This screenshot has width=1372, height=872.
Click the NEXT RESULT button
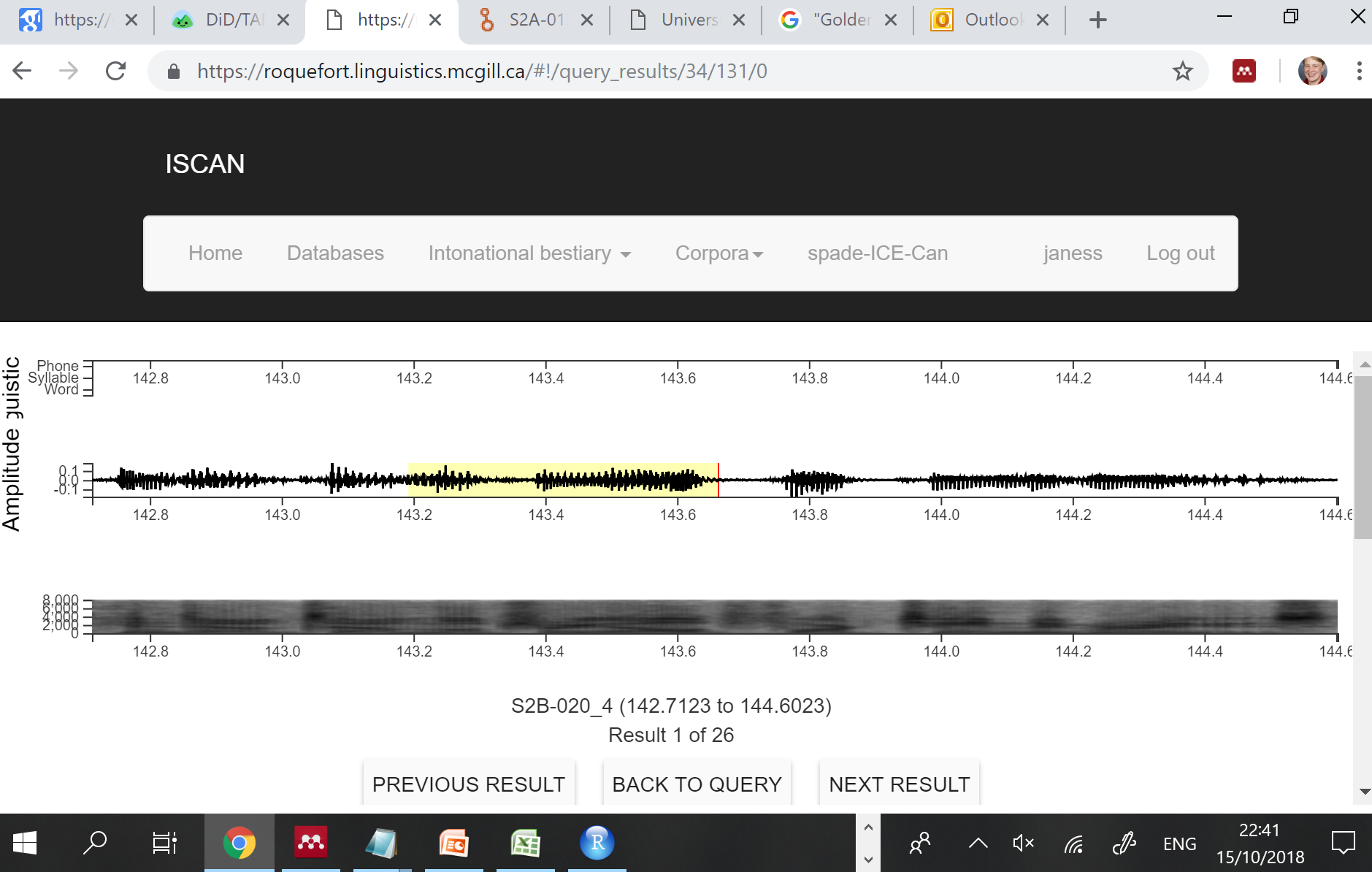(899, 784)
